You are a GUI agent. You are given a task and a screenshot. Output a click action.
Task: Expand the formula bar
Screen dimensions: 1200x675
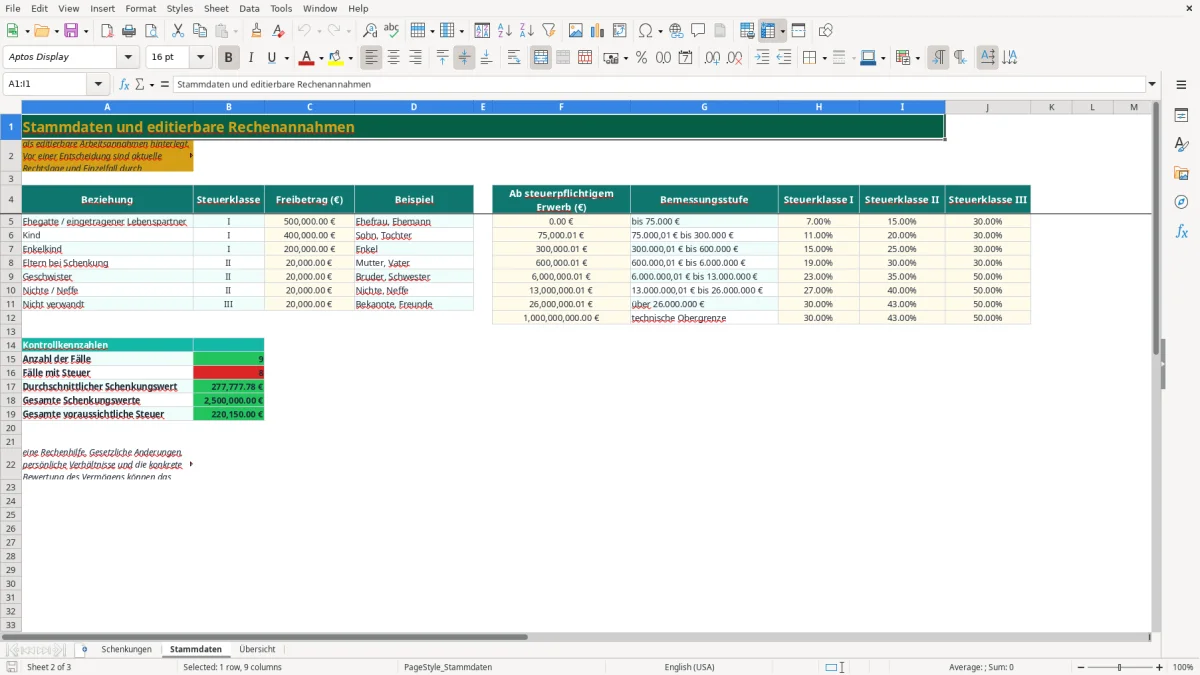[x=1152, y=84]
